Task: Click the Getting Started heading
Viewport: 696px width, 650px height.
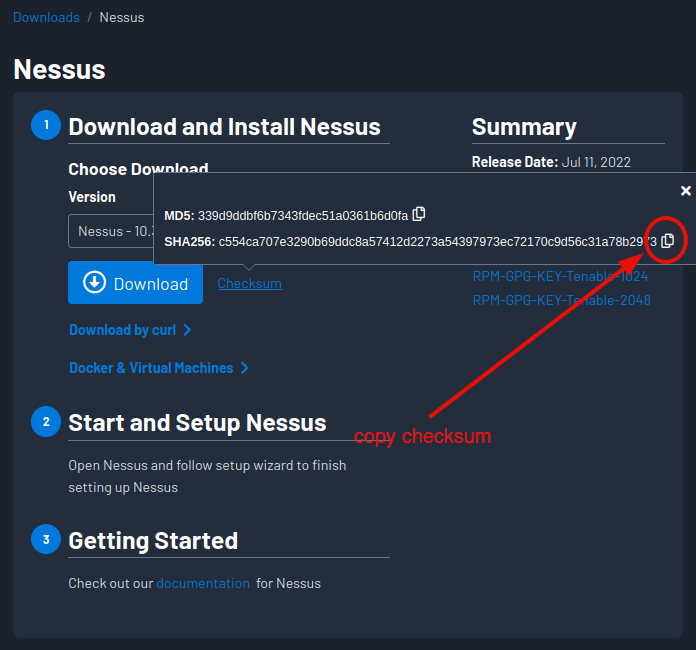Action: coord(153,541)
